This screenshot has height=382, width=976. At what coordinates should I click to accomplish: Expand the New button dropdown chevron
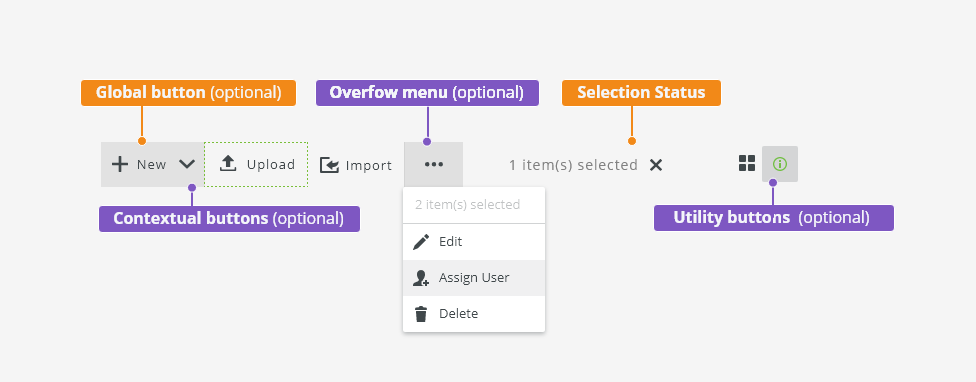click(x=187, y=164)
